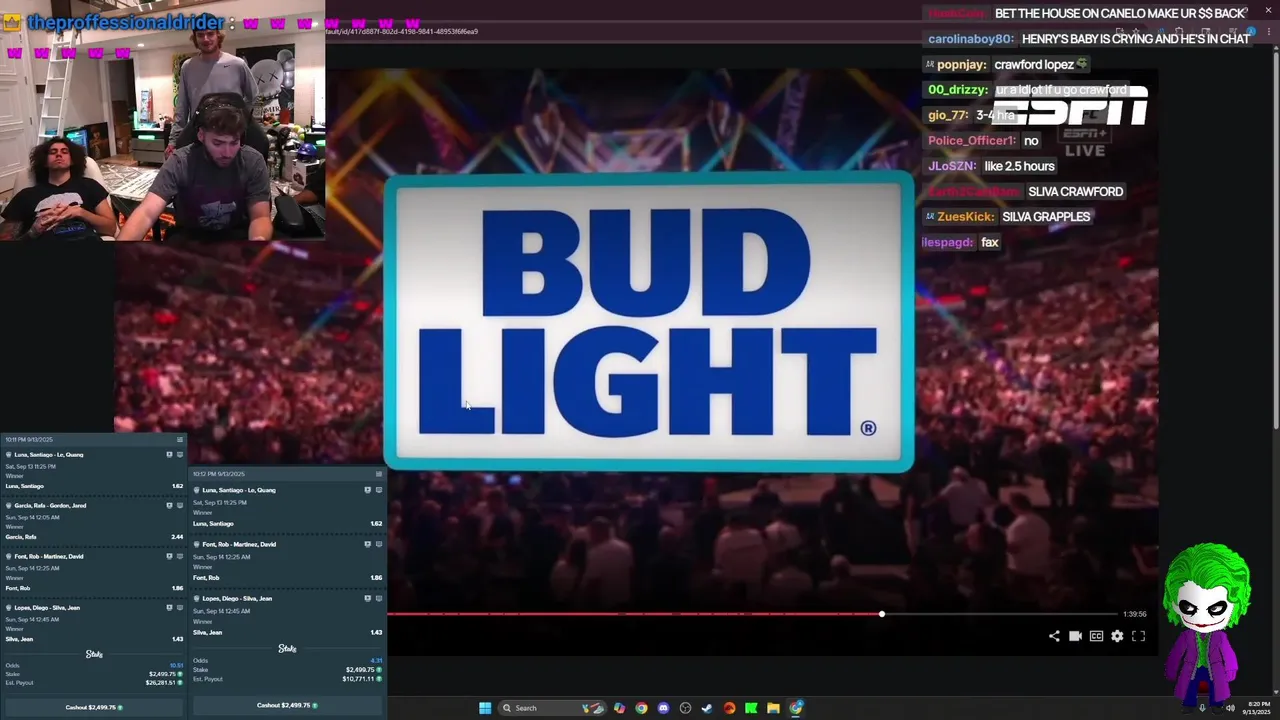The height and width of the screenshot is (720, 1280).
Task: Open the share icon in video player
Action: 1054,636
